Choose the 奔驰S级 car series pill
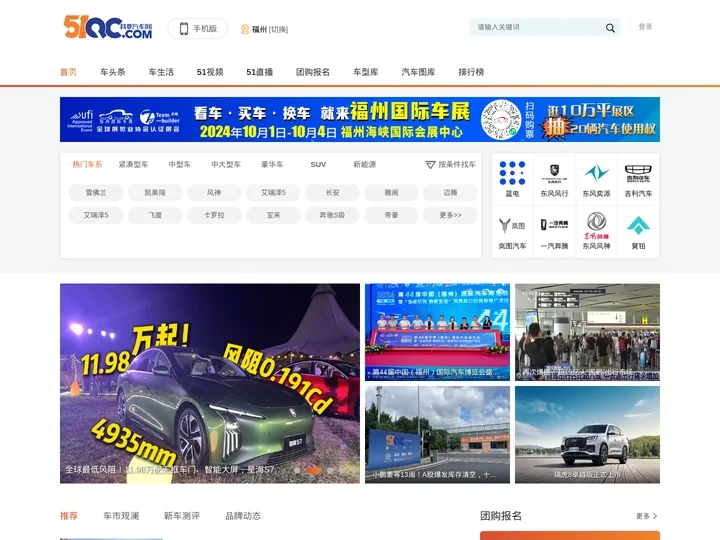Screen dimensions: 720x540 coord(332,215)
